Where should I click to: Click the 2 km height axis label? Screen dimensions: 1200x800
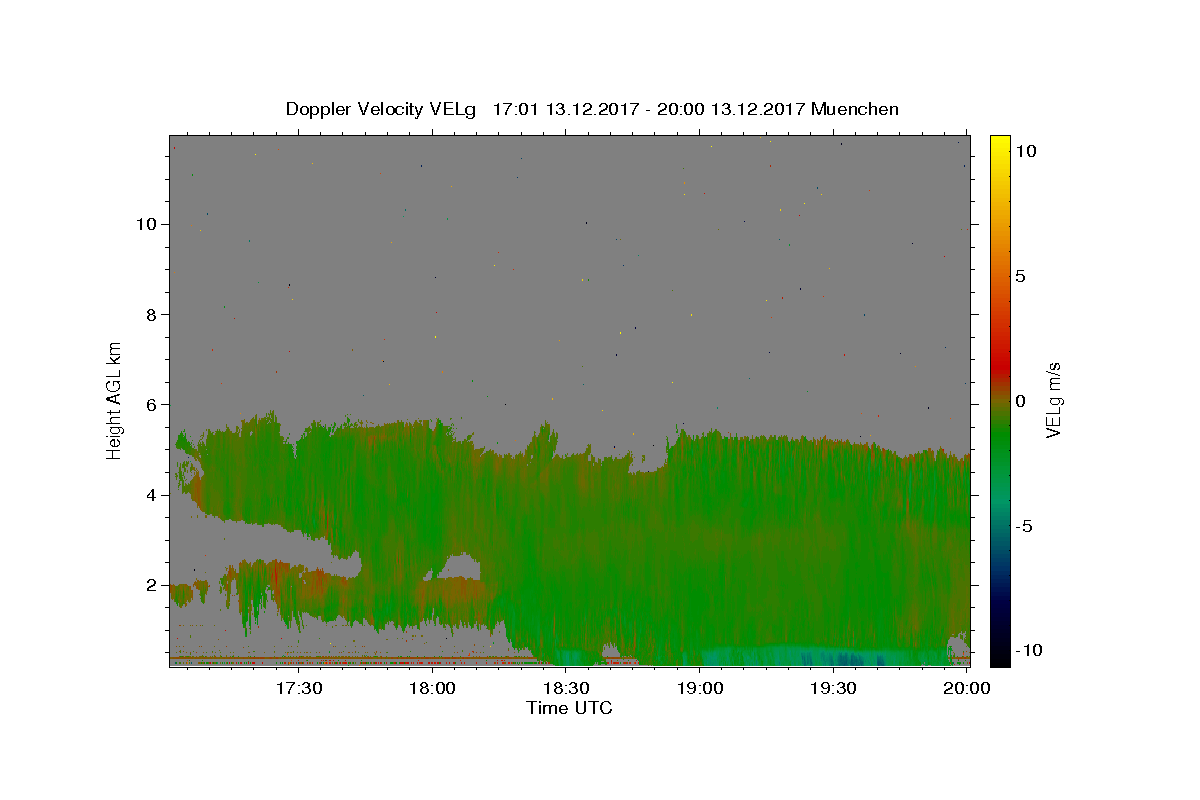pos(153,585)
